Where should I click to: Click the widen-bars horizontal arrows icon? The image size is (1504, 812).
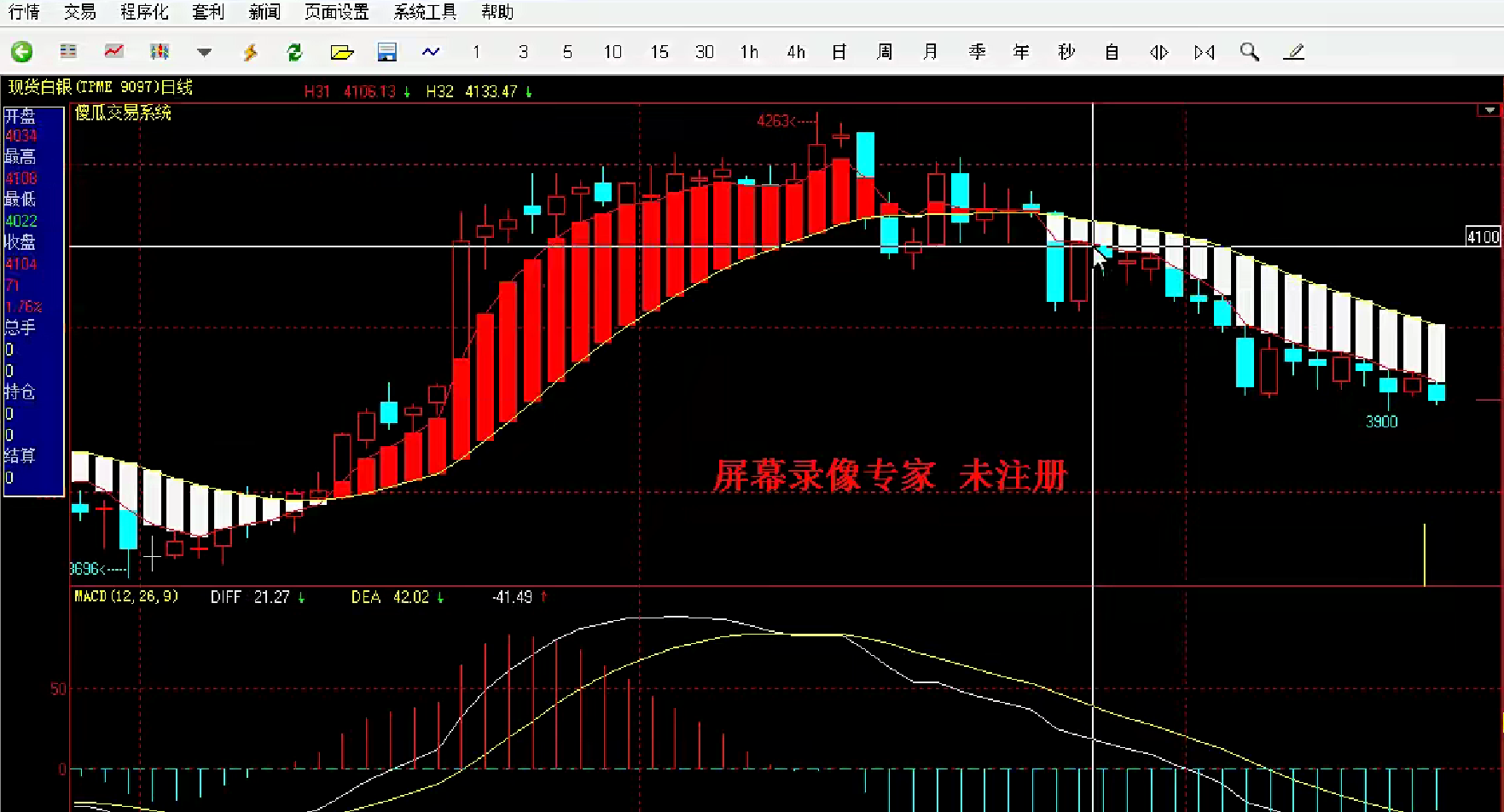coord(1158,52)
